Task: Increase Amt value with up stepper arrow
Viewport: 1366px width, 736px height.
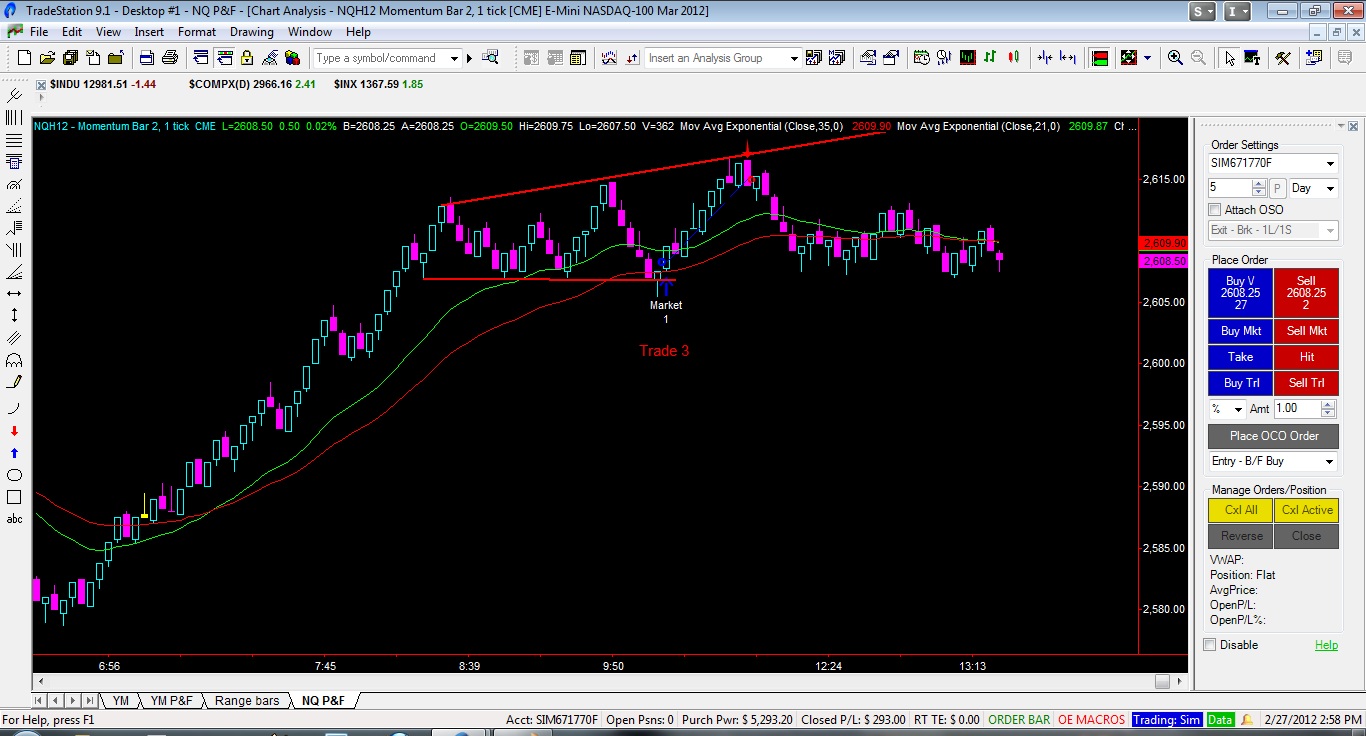Action: (x=1328, y=405)
